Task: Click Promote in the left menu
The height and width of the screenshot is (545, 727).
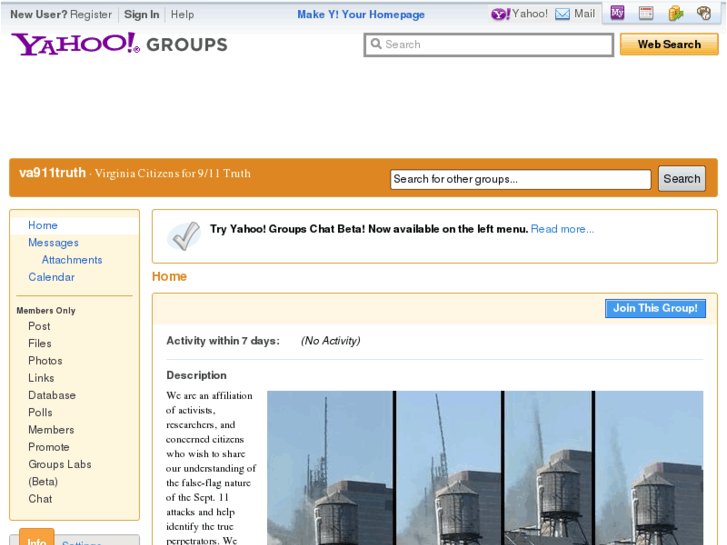Action: point(49,447)
